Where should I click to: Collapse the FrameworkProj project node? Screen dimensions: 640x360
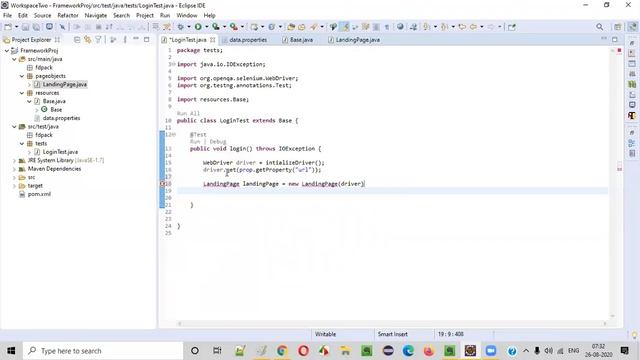click(7, 51)
